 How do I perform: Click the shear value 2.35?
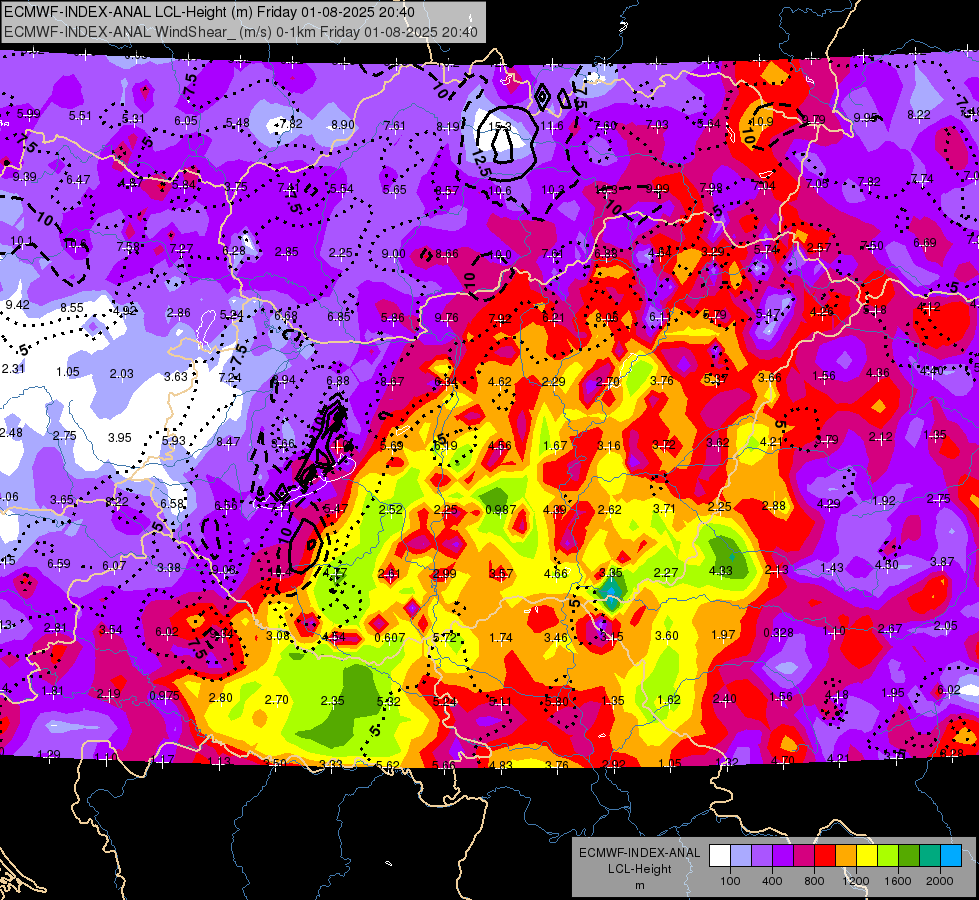(x=332, y=701)
